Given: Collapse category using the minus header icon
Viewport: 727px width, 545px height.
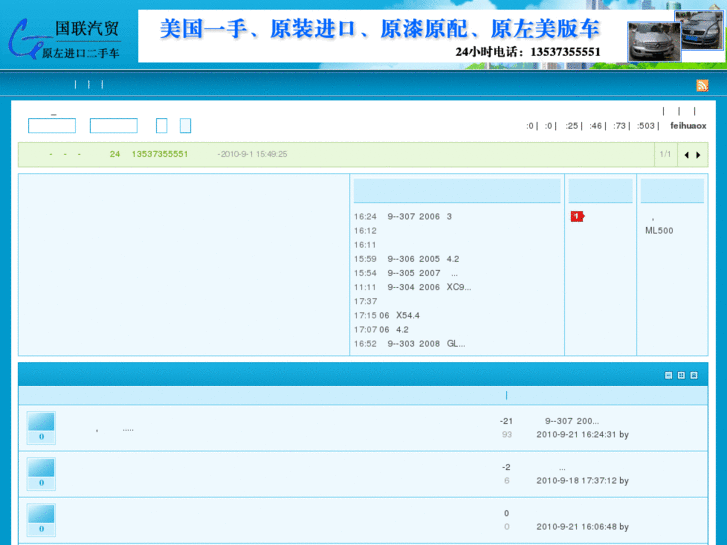Looking at the screenshot, I should click(668, 375).
